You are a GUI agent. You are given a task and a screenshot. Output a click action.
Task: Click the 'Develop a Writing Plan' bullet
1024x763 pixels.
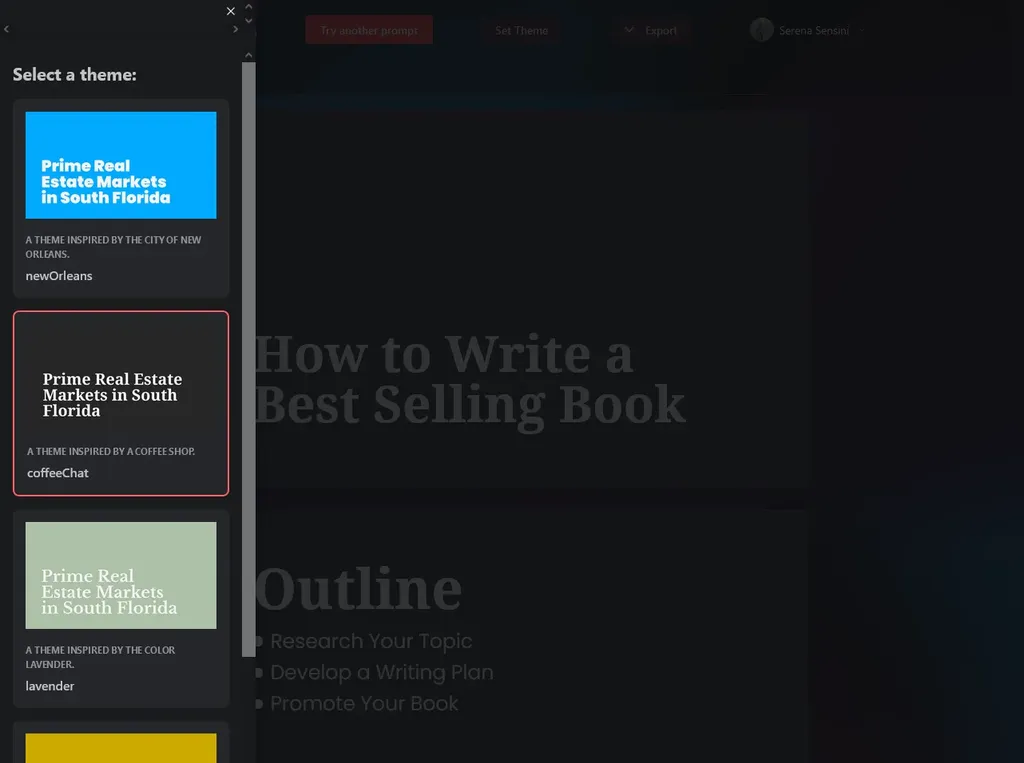click(x=381, y=672)
